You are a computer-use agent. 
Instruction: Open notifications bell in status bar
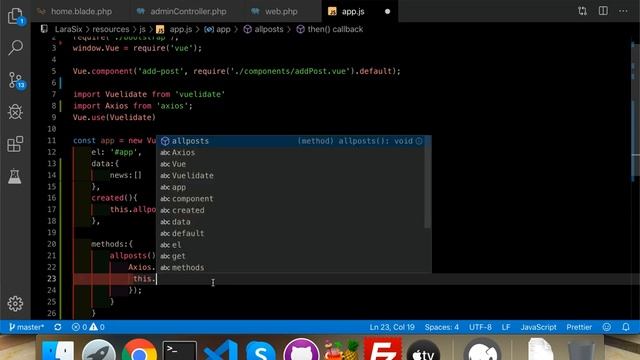[626, 327]
